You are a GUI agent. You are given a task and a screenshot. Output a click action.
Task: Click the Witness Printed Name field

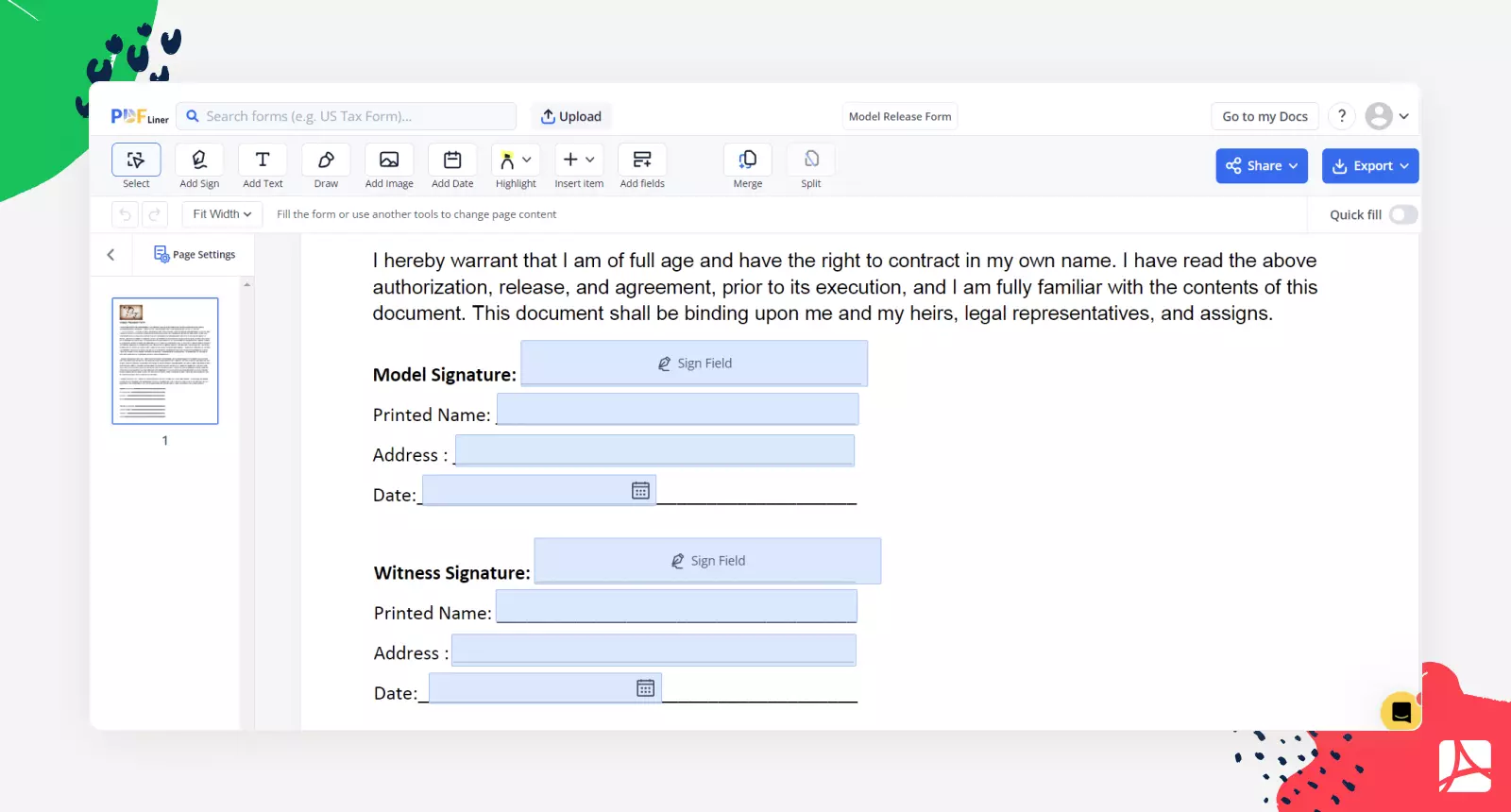676,606
